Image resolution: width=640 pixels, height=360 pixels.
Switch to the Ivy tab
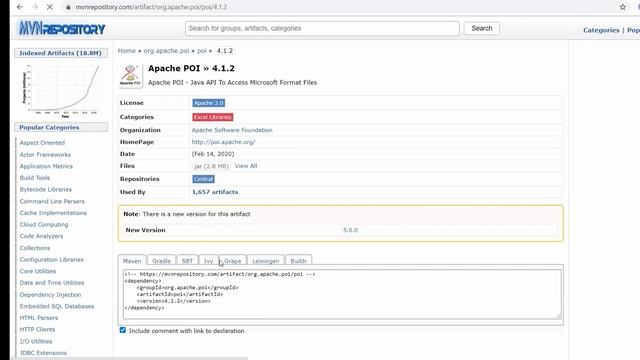click(209, 261)
